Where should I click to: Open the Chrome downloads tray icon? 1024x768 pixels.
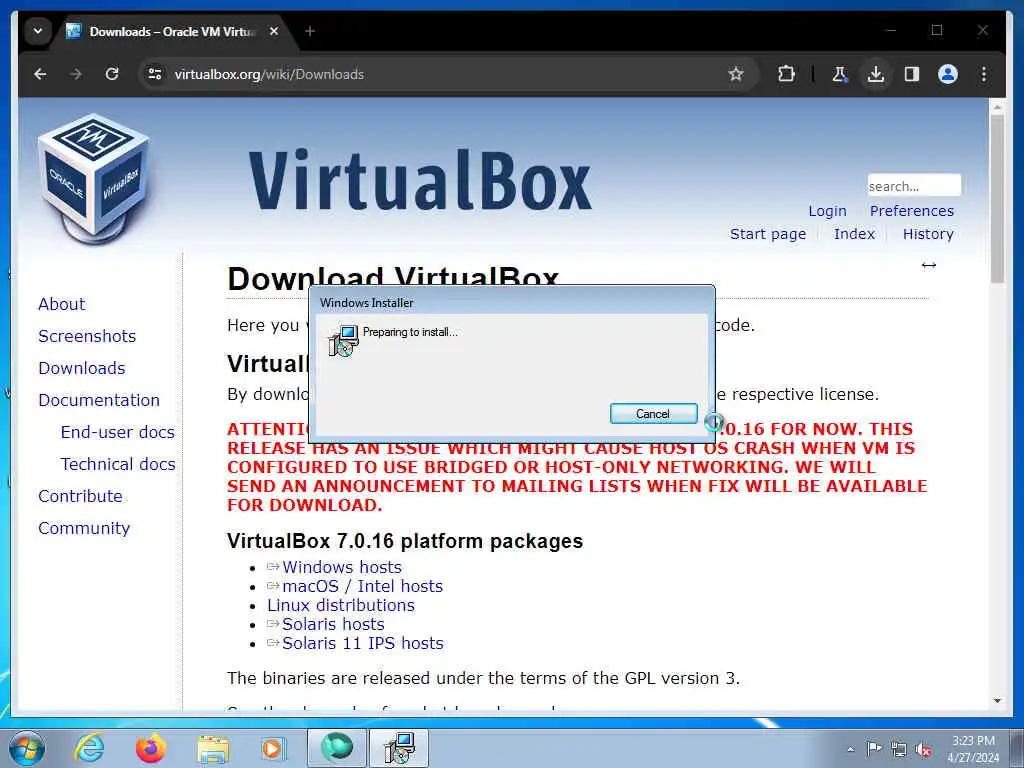coord(876,74)
